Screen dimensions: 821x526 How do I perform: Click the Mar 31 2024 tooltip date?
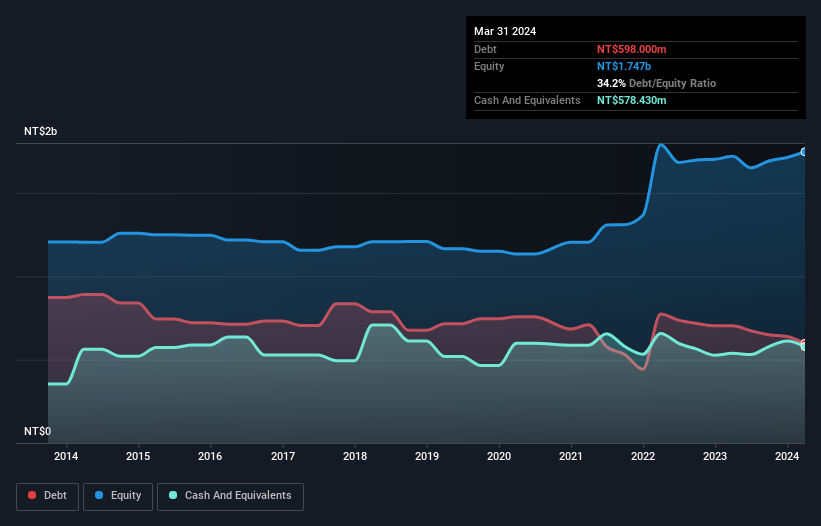pyautogui.click(x=505, y=31)
